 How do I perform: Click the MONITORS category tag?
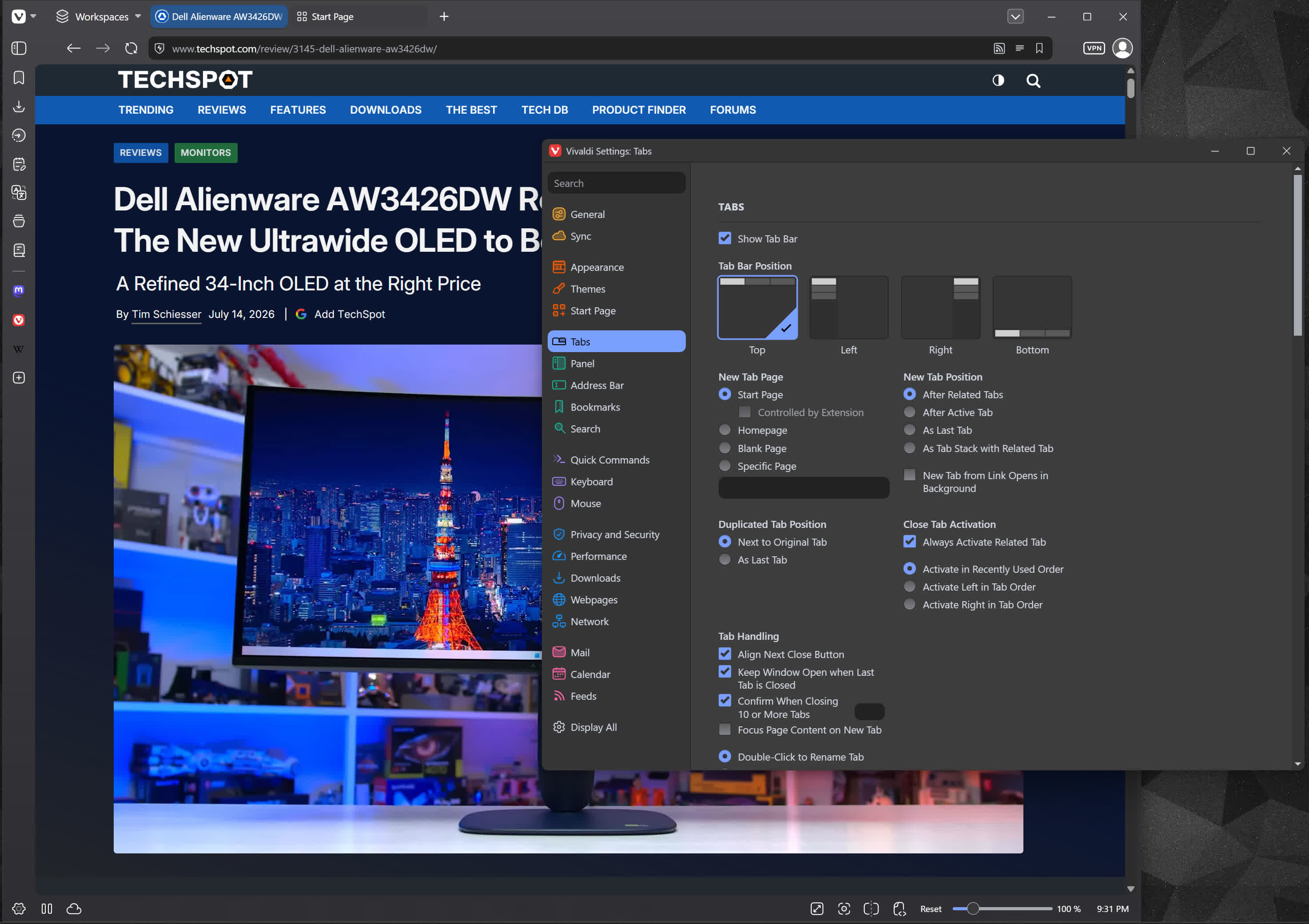point(206,153)
